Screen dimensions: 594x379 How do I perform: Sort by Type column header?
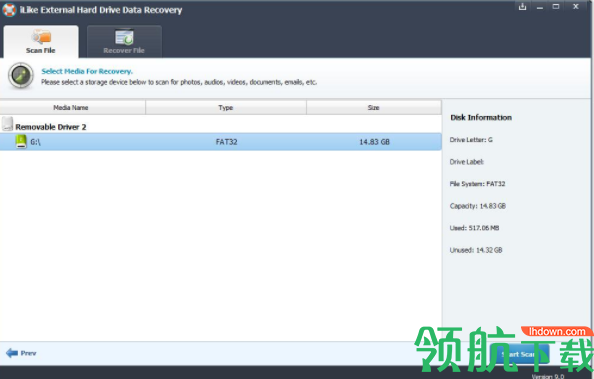click(226, 108)
